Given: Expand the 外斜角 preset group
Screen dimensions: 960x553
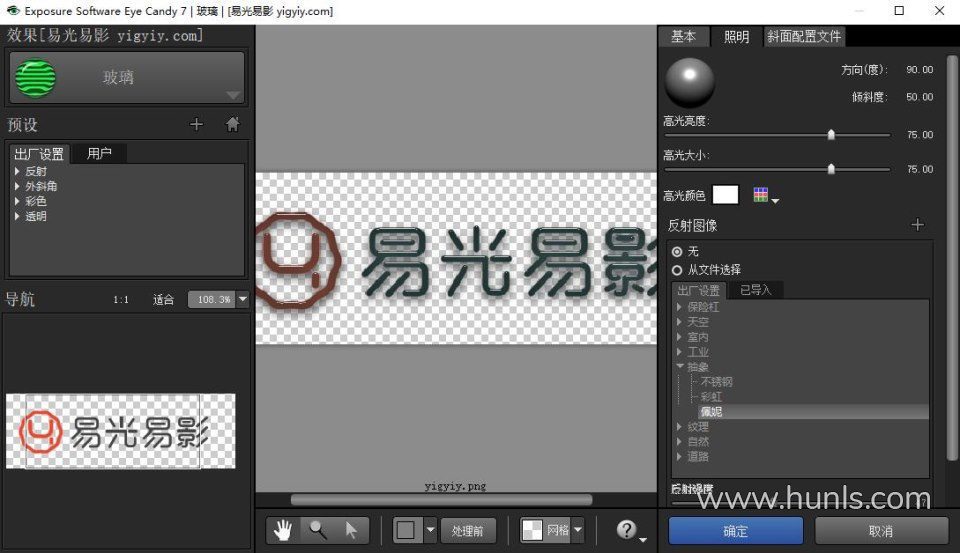Looking at the screenshot, I should click(17, 186).
